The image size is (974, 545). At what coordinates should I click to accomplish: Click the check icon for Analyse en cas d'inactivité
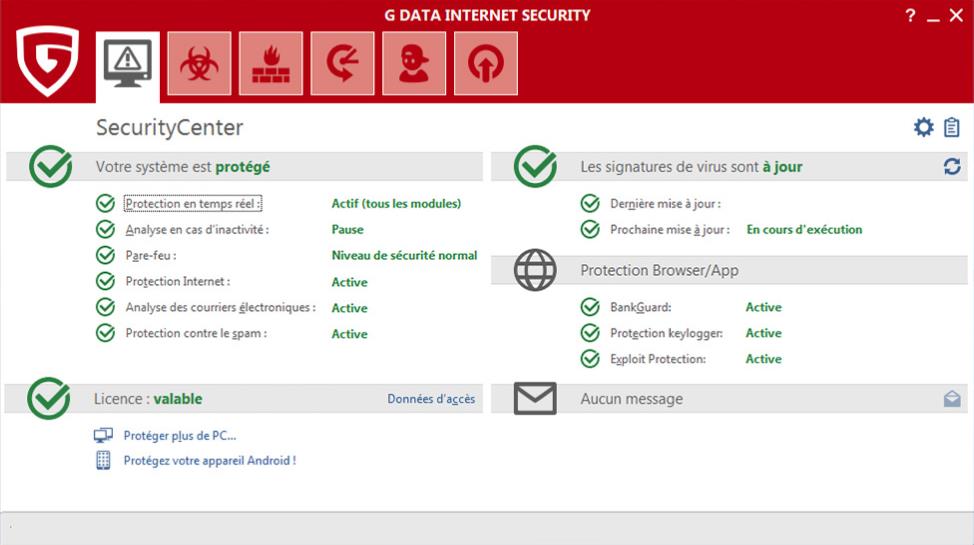[106, 229]
